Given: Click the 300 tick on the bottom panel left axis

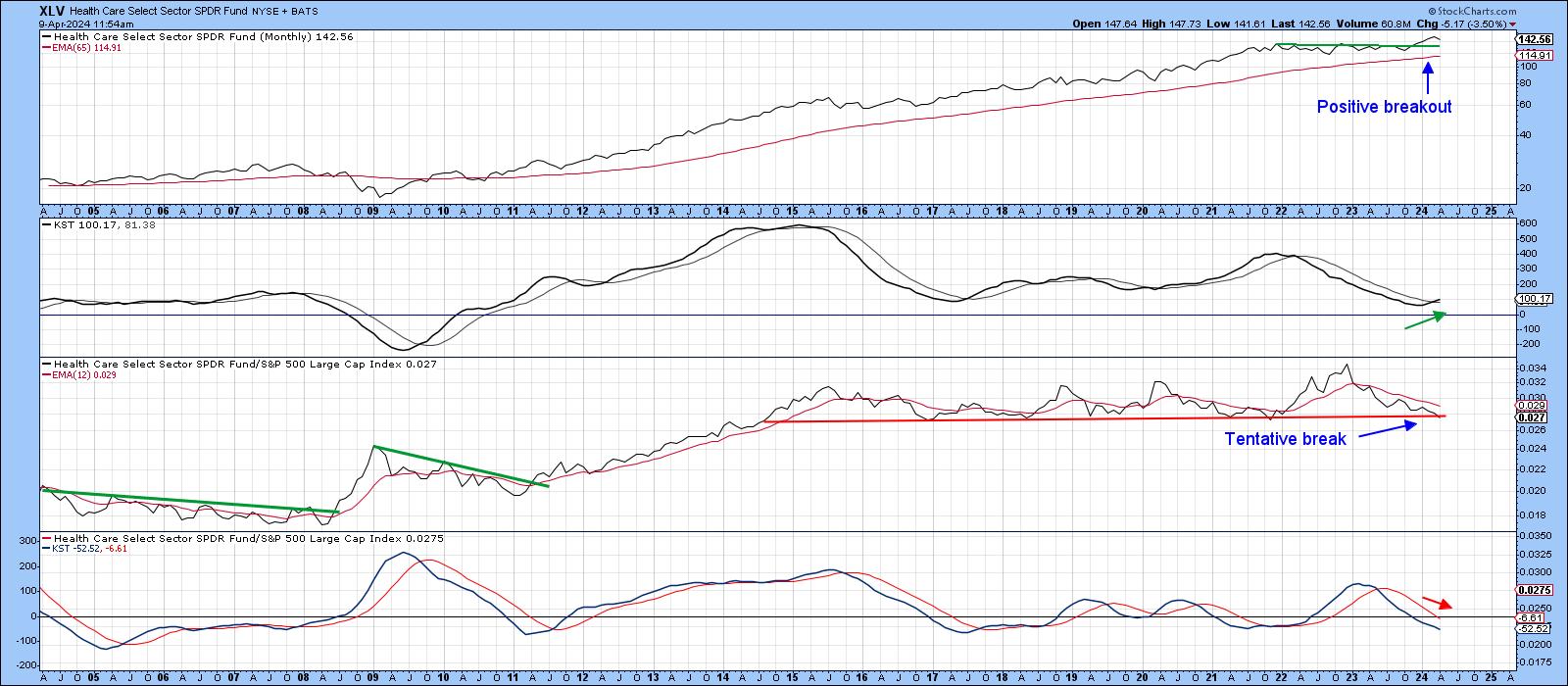Looking at the screenshot, I should (28, 541).
